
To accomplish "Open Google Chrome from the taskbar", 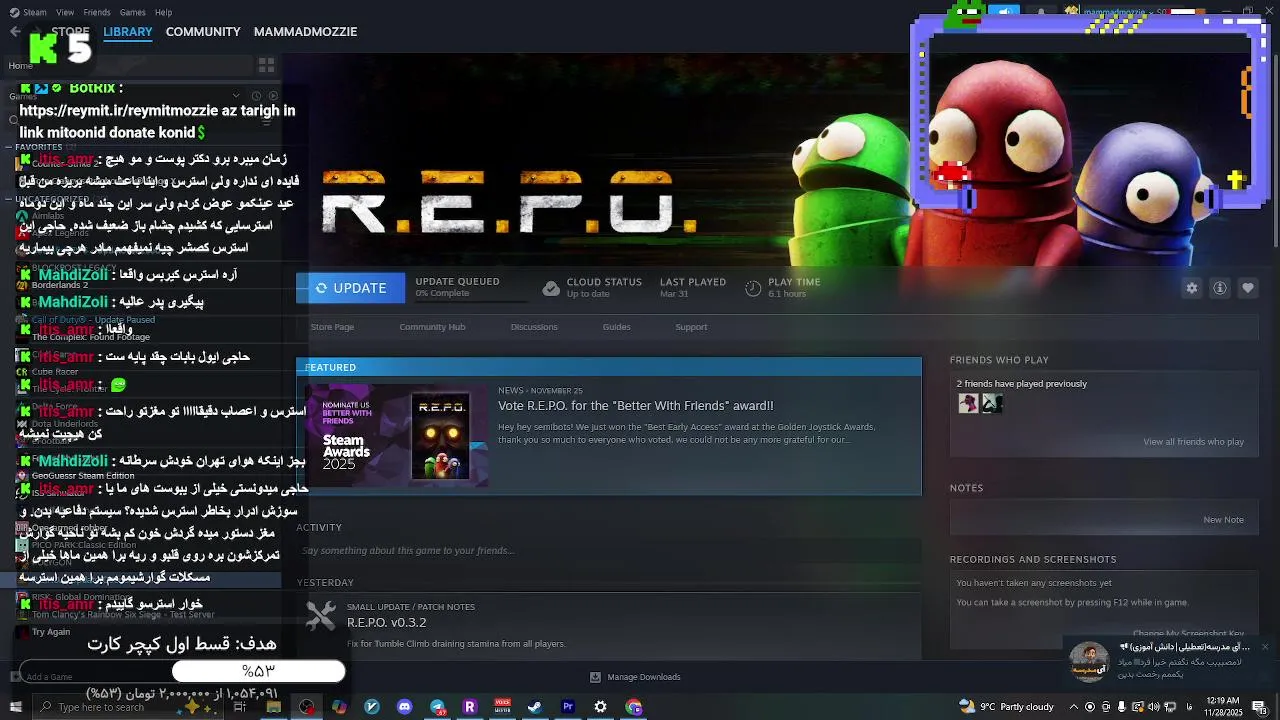I will (x=633, y=707).
